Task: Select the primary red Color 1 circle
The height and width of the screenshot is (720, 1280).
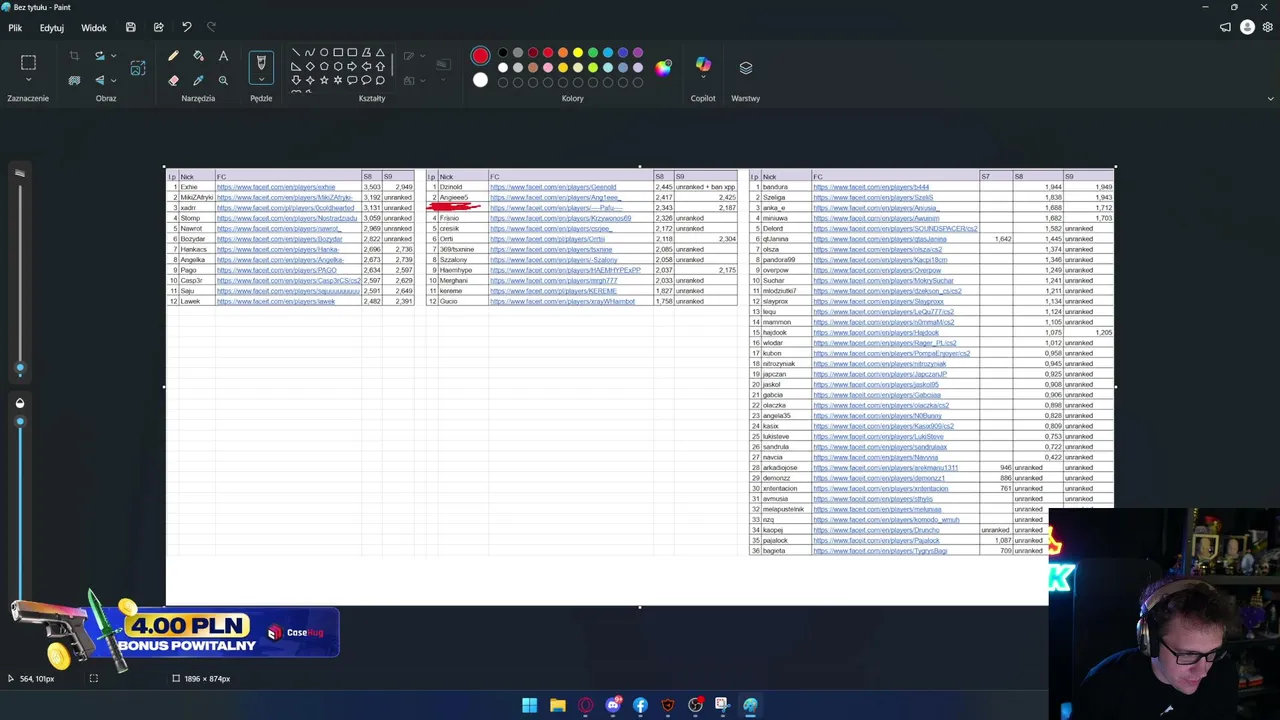Action: [480, 56]
